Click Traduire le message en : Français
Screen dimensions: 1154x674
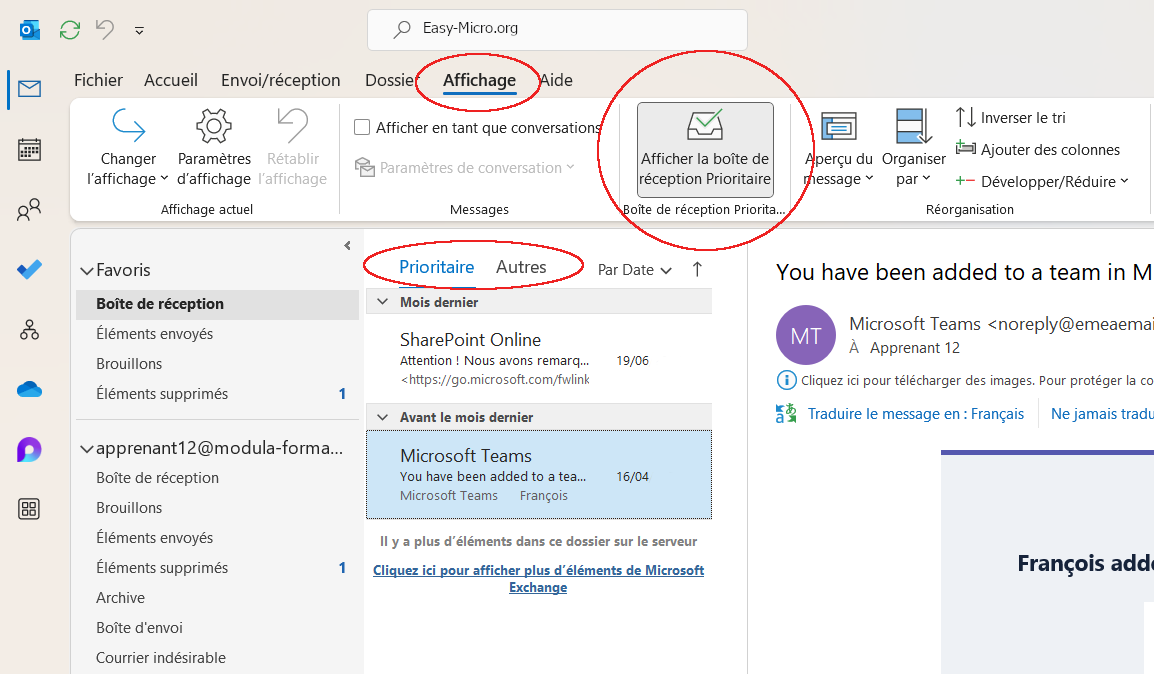coord(916,414)
